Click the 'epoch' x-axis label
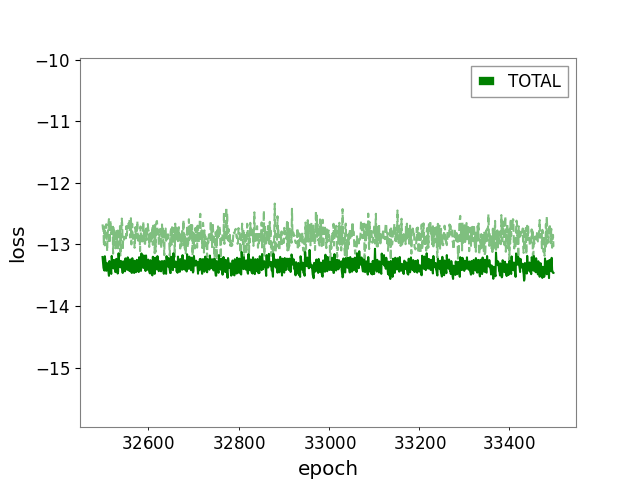The image size is (640, 480). click(328, 468)
